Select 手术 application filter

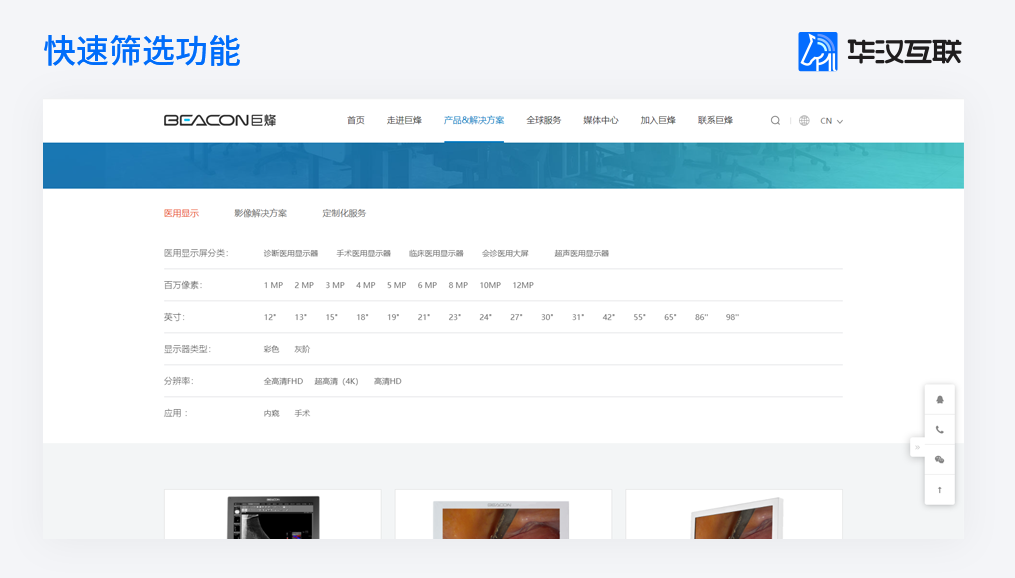click(302, 413)
